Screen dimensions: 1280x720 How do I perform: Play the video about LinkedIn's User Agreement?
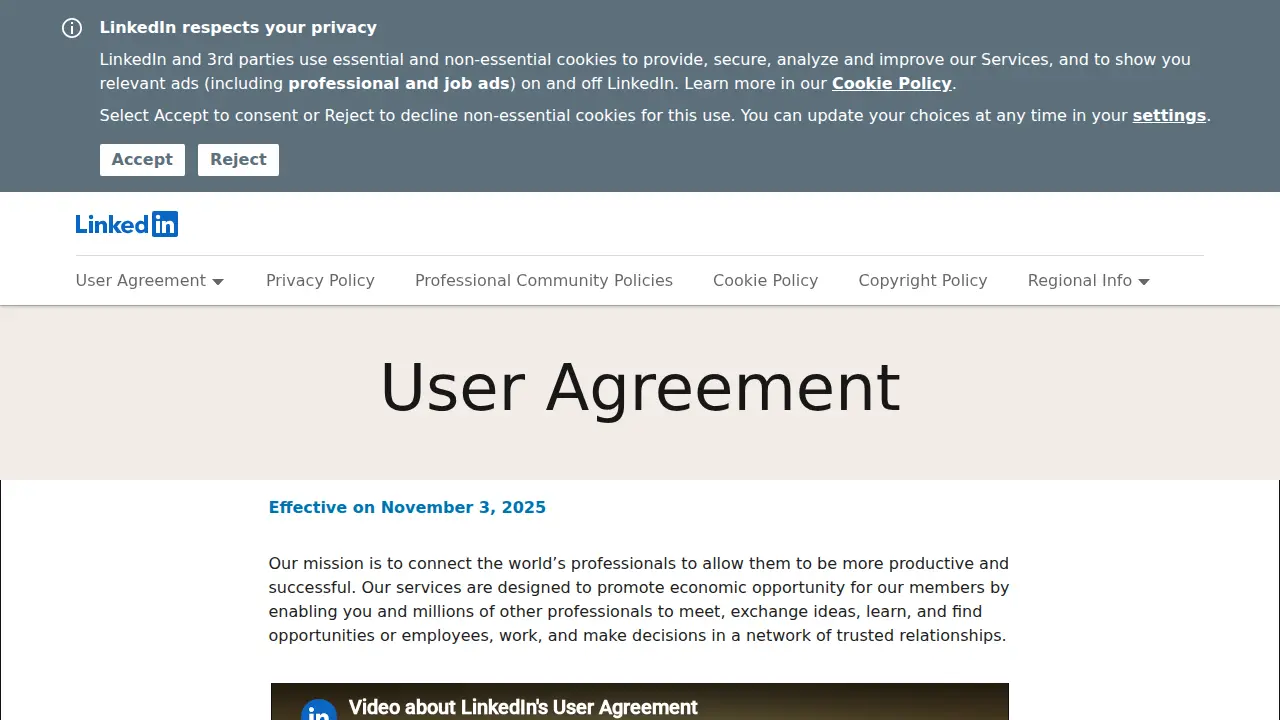640,702
